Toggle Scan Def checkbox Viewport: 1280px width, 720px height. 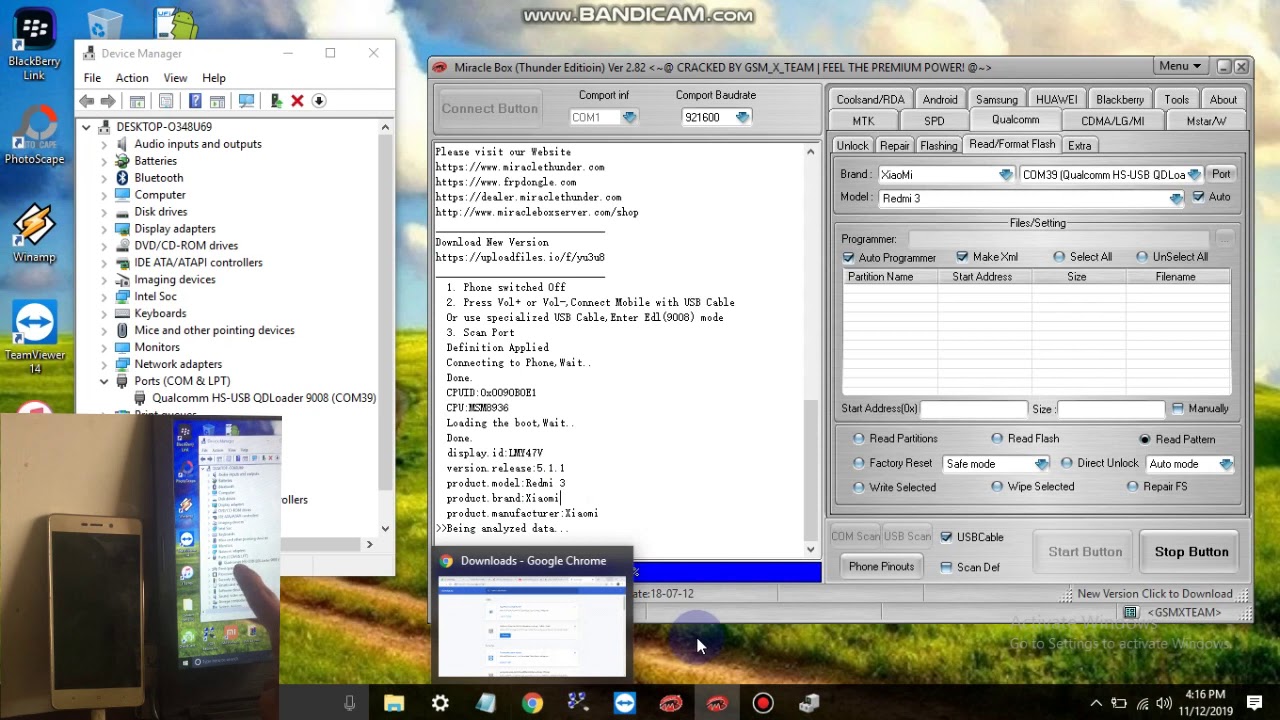[x=946, y=567]
